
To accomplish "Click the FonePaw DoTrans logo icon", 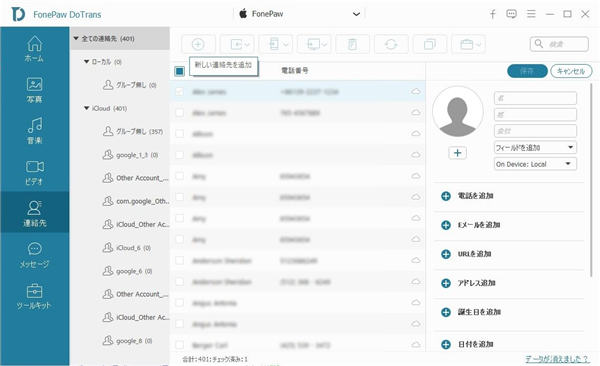I will click(x=18, y=14).
